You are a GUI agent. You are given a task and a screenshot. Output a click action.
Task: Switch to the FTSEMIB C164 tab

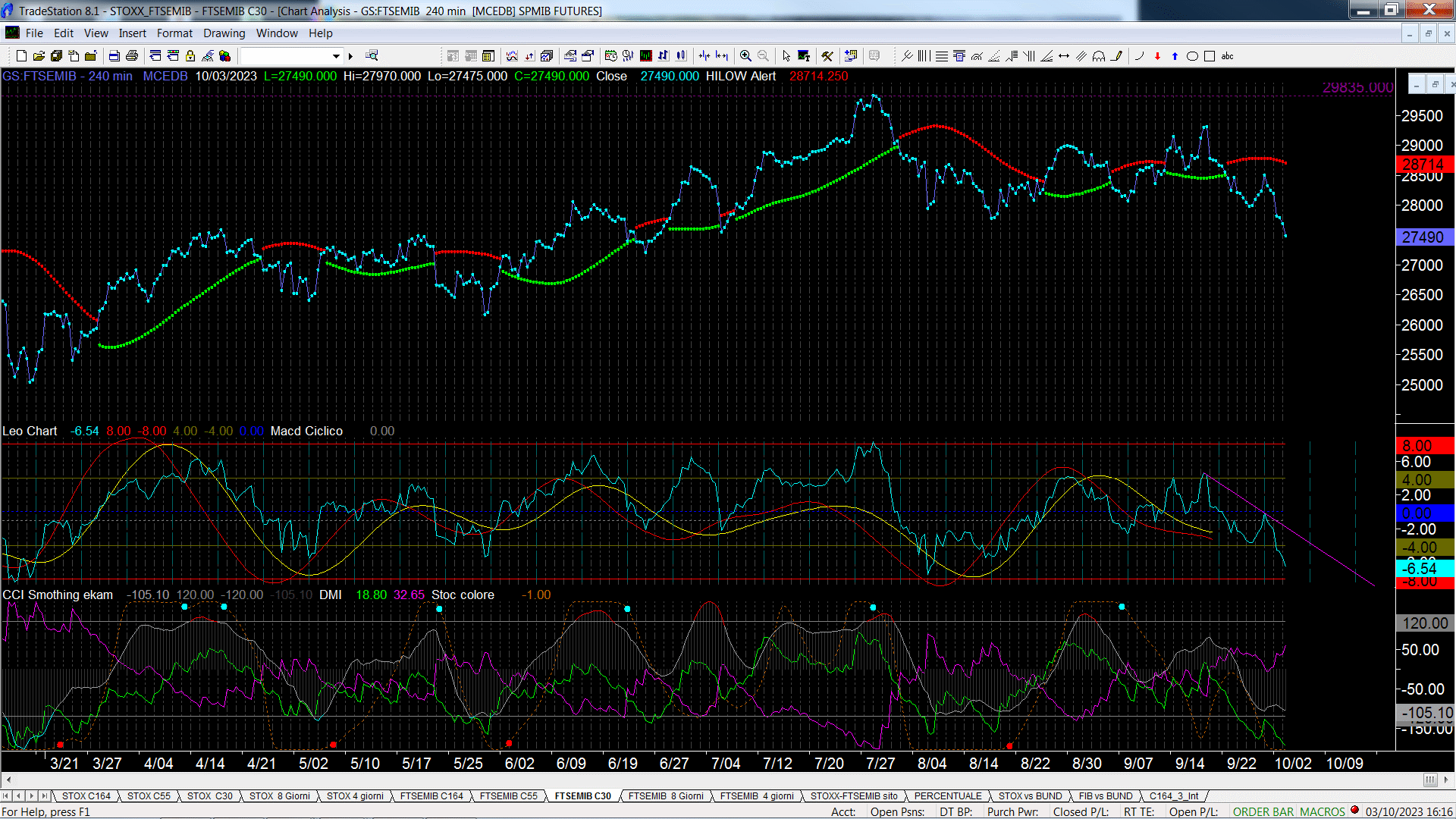point(431,796)
